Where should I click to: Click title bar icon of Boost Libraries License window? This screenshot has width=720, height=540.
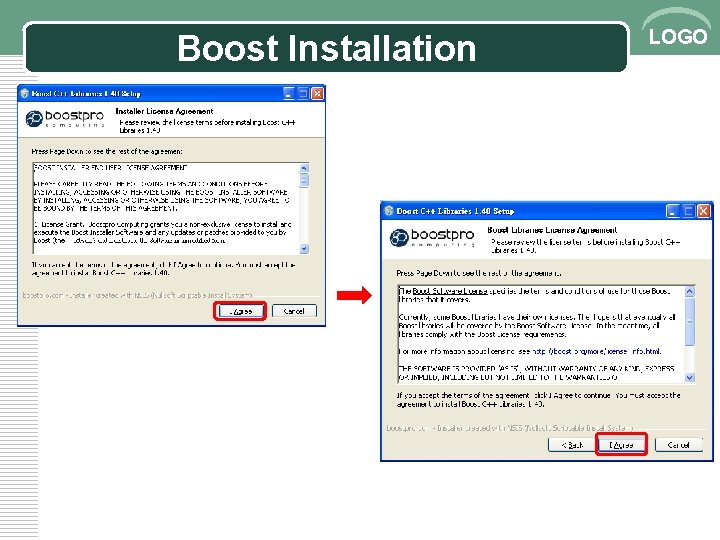389,211
